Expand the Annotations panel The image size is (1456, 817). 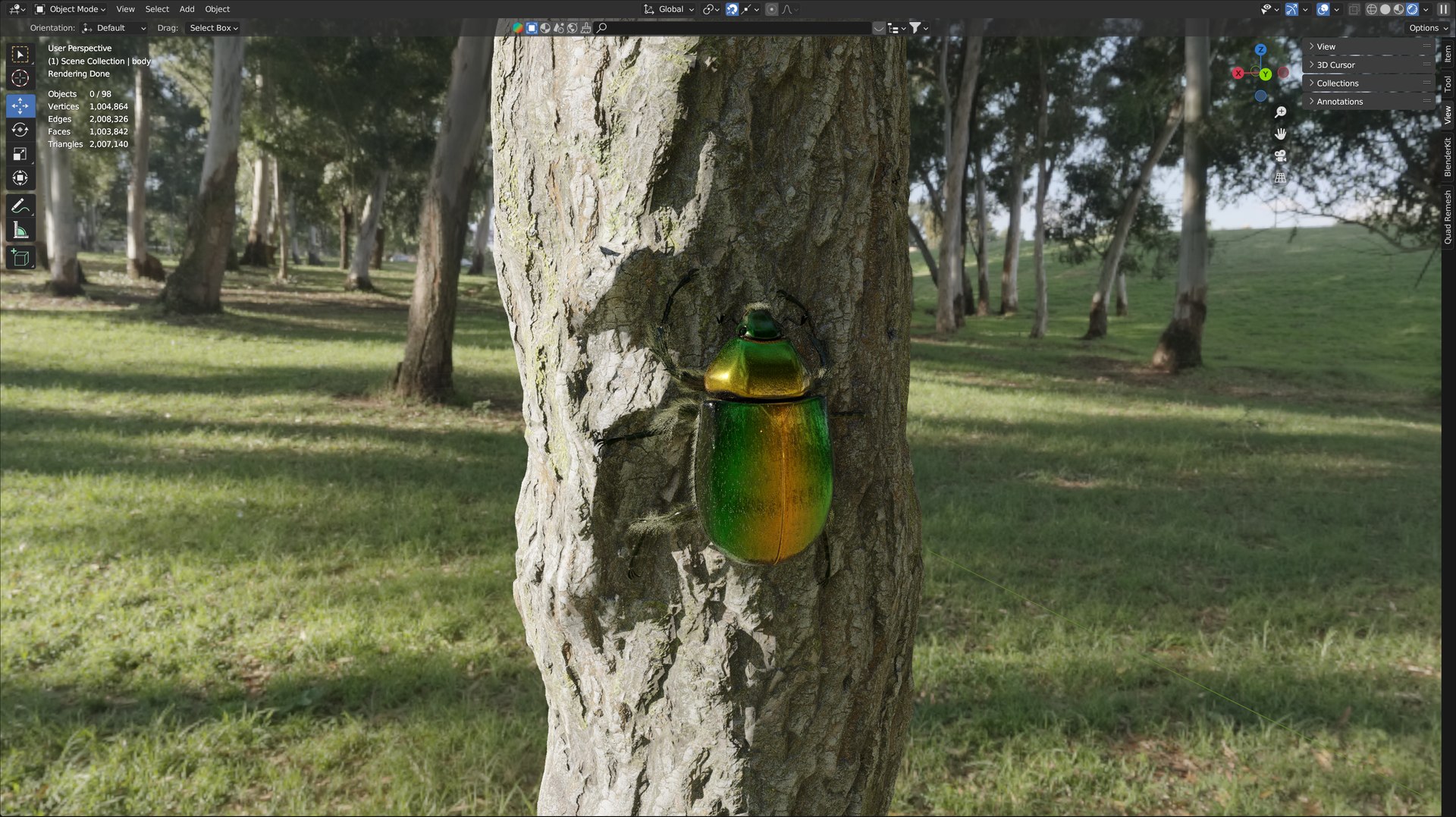pyautogui.click(x=1368, y=101)
